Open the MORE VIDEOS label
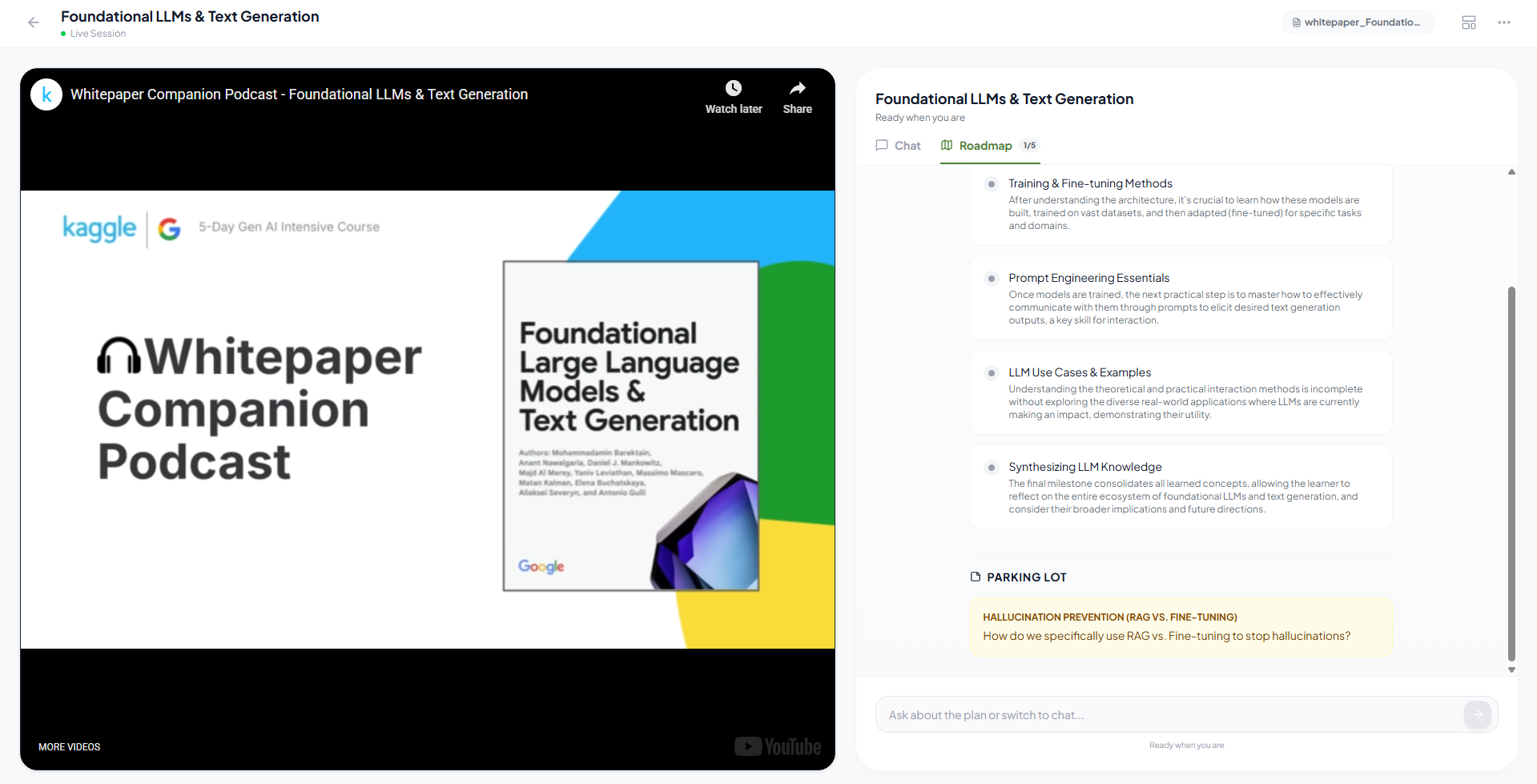 (x=70, y=747)
